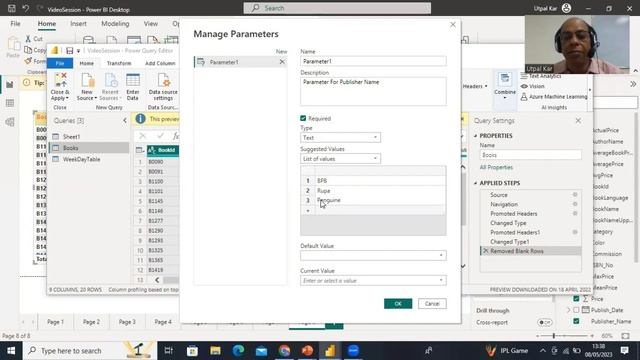Switch to Add Column tab
The height and width of the screenshot is (360, 640).
pos(160,63)
